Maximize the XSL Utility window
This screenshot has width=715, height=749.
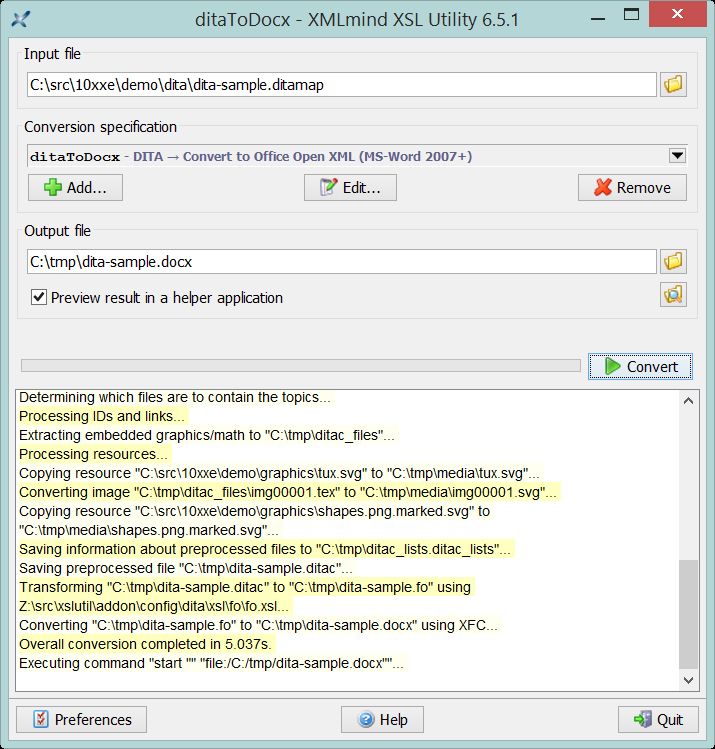pyautogui.click(x=631, y=15)
